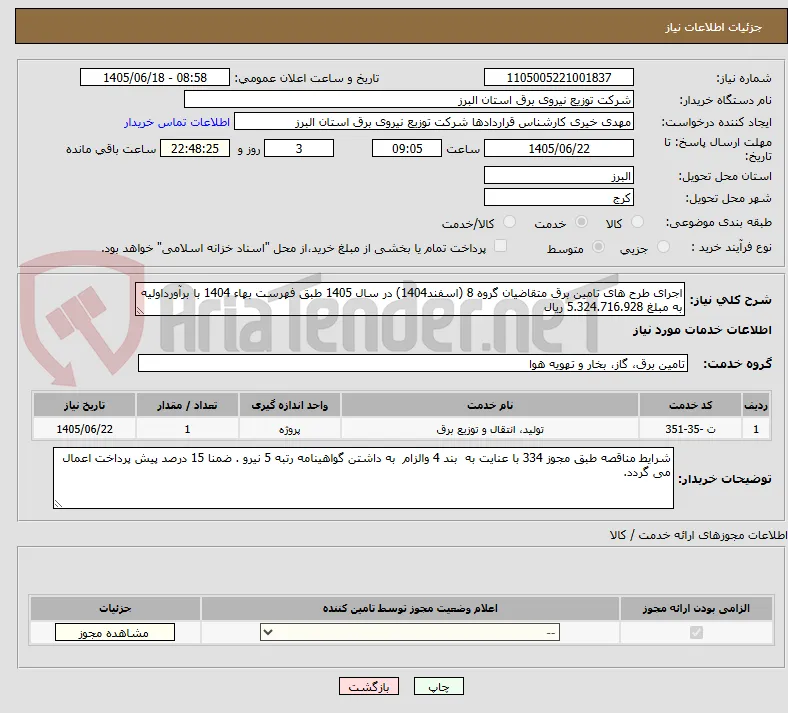The image size is (788, 713).
Task: Click the buyer notes text area
Action: pyautogui.click(x=363, y=478)
